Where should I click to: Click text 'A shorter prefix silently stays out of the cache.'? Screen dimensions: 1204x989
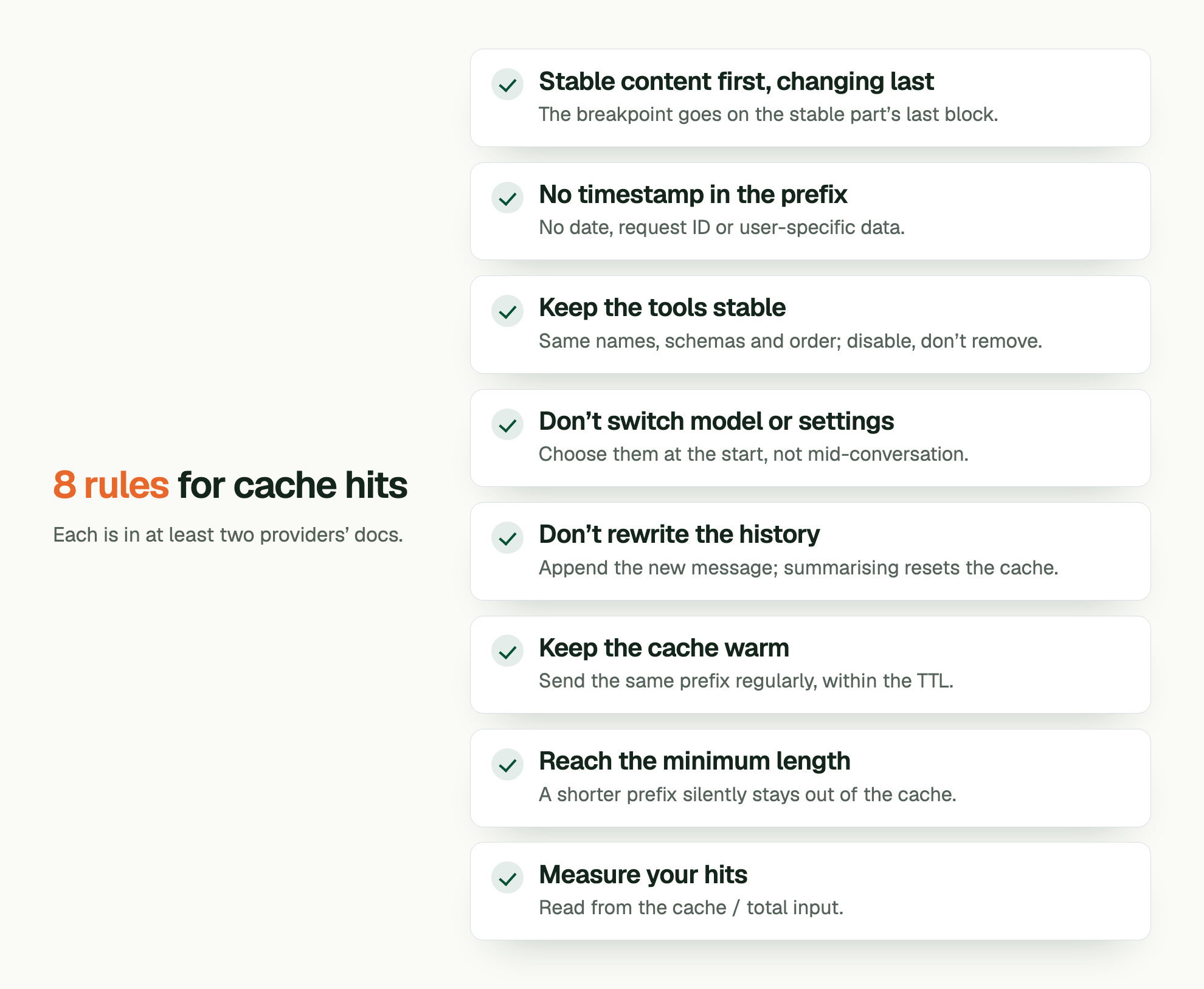pos(748,794)
